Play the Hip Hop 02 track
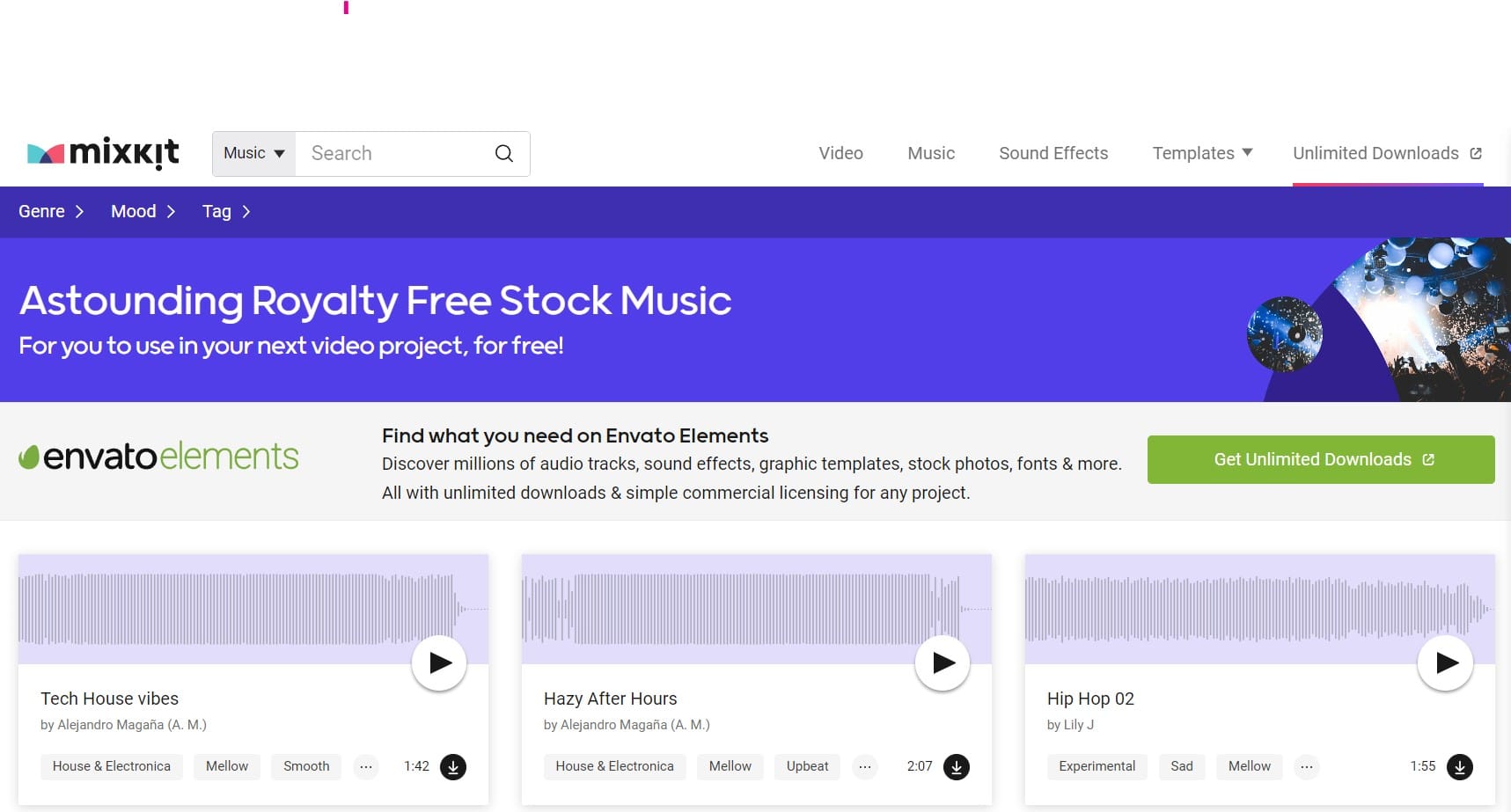The width and height of the screenshot is (1511, 812). tap(1445, 662)
